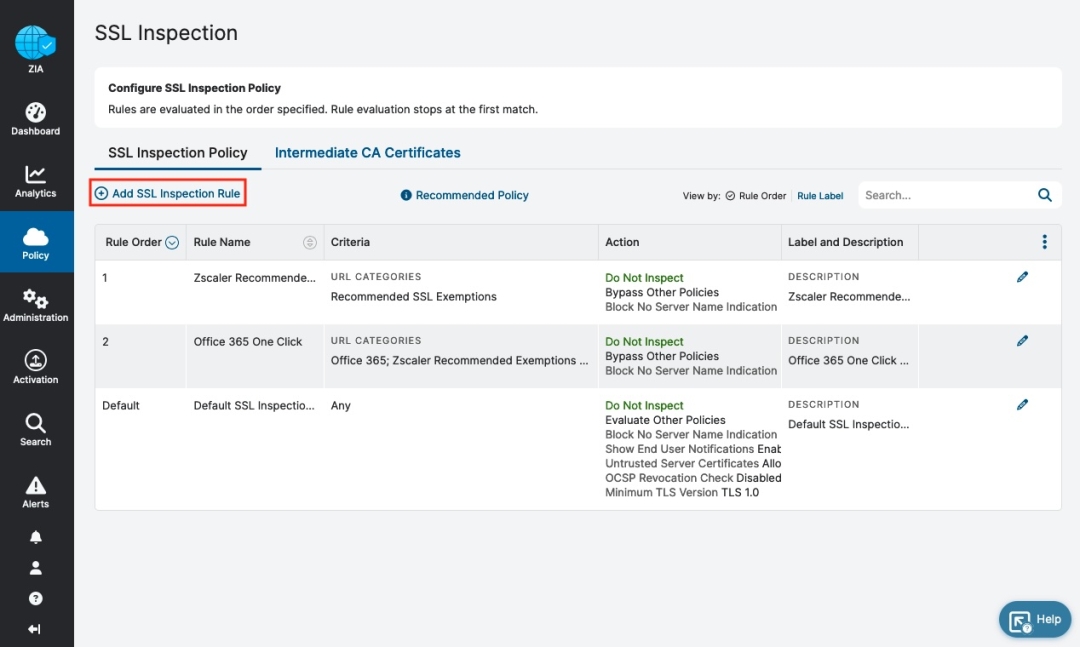Image resolution: width=1080 pixels, height=647 pixels.
Task: Open the table column options kebab menu
Action: 1044,242
